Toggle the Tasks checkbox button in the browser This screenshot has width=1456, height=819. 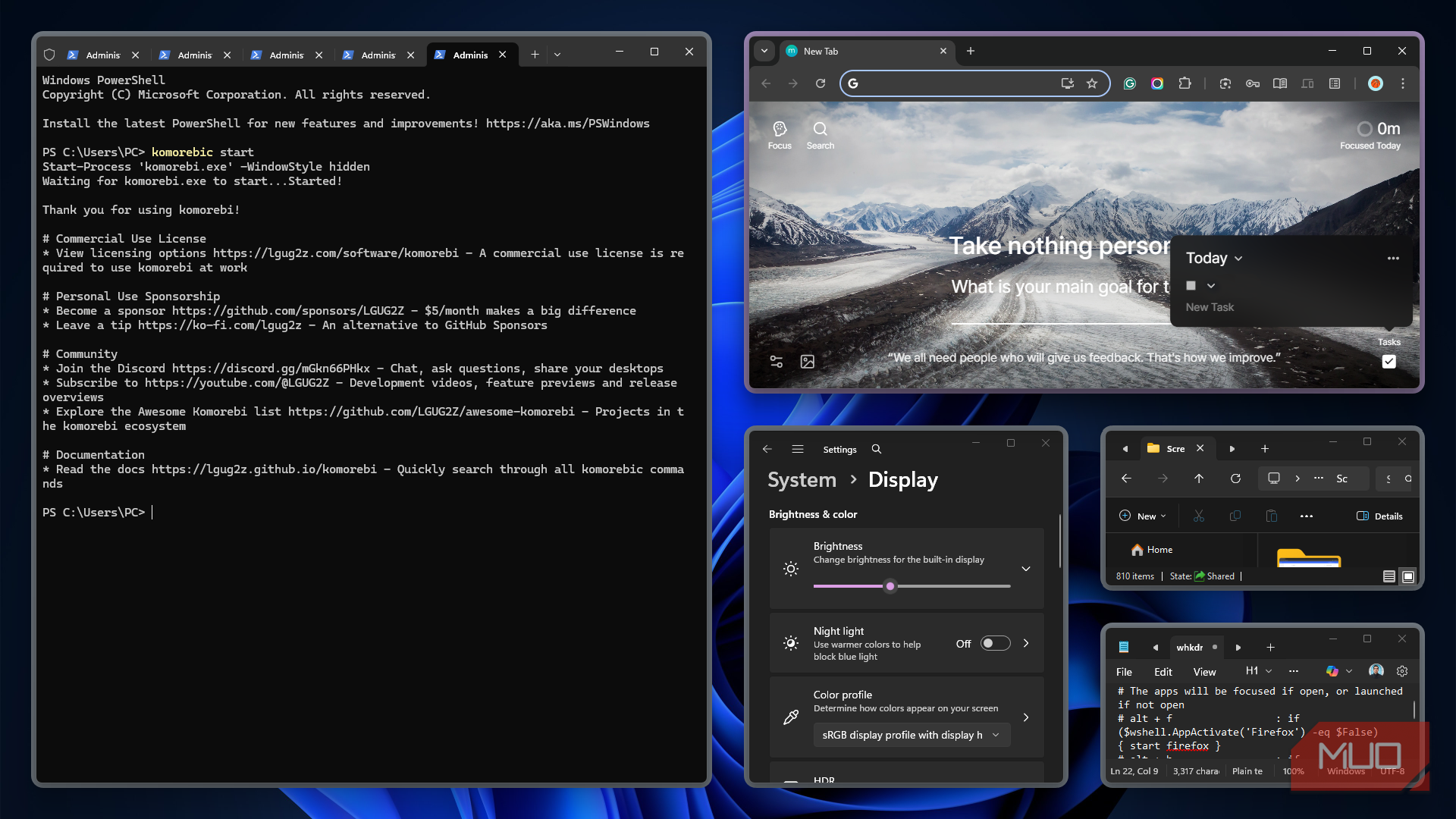(x=1389, y=362)
